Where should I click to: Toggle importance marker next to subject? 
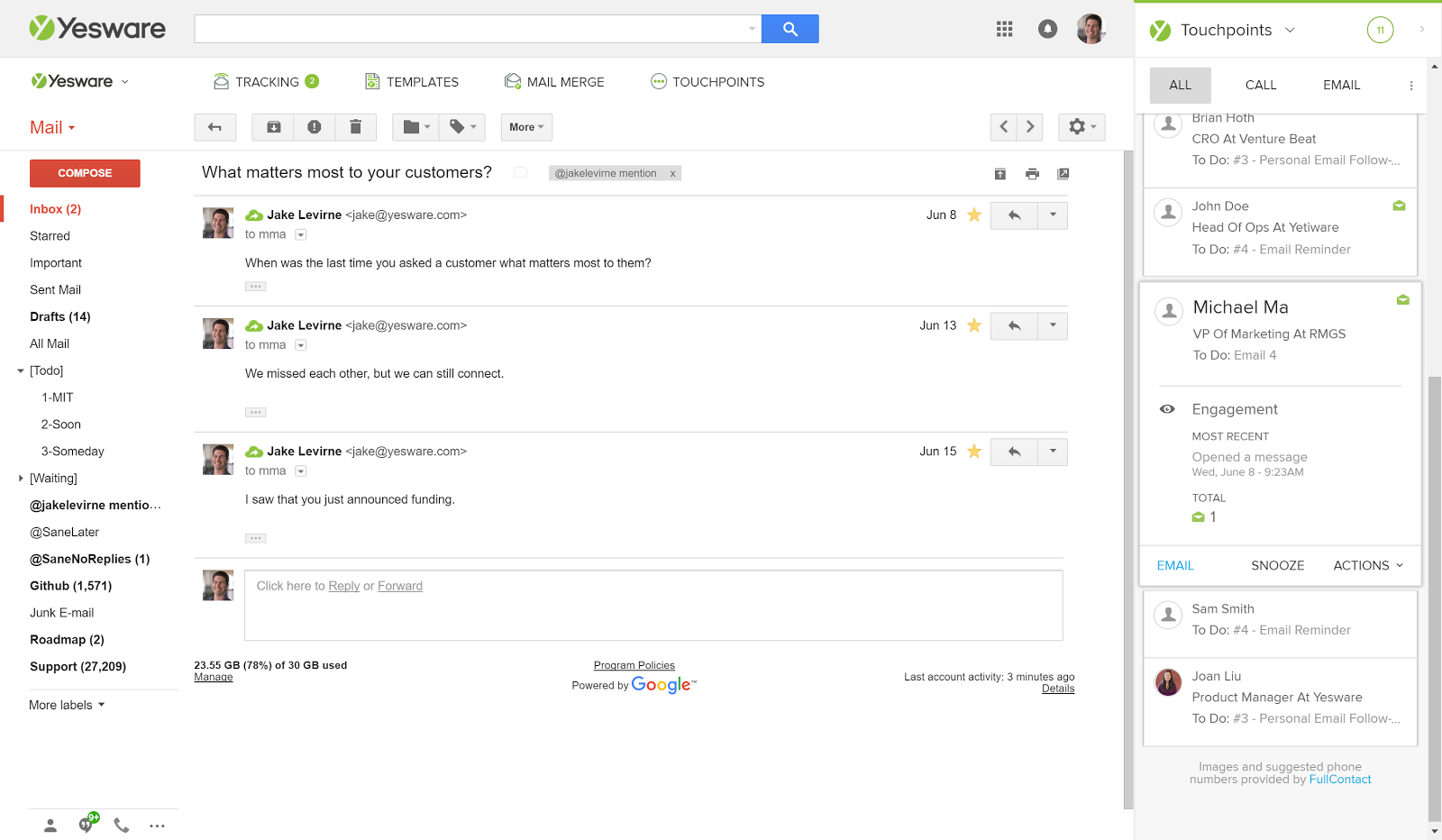(520, 173)
